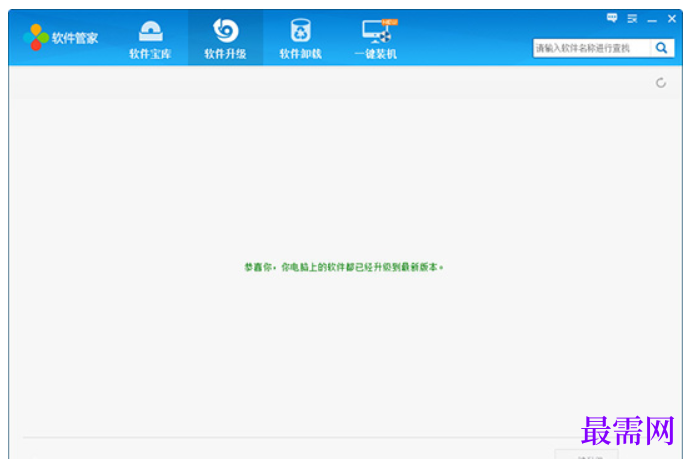
Task: Click the 软件管家 title text
Action: pos(75,38)
